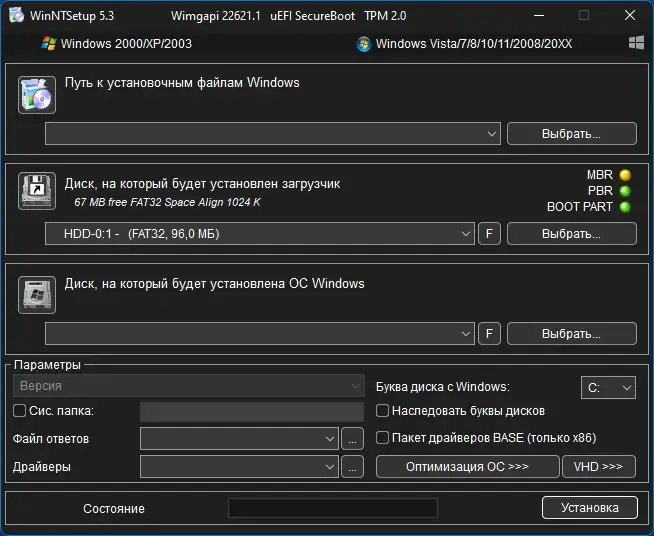Click the green PBR status indicator

pos(625,191)
